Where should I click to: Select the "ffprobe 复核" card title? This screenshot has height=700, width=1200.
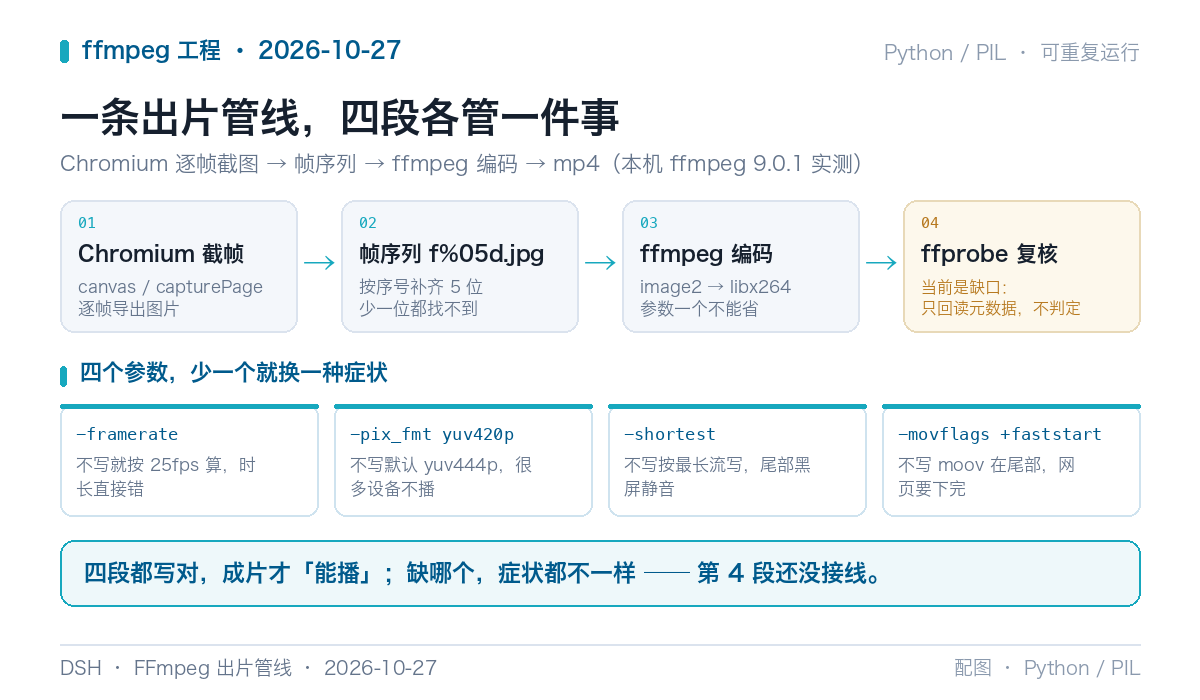pos(989,254)
